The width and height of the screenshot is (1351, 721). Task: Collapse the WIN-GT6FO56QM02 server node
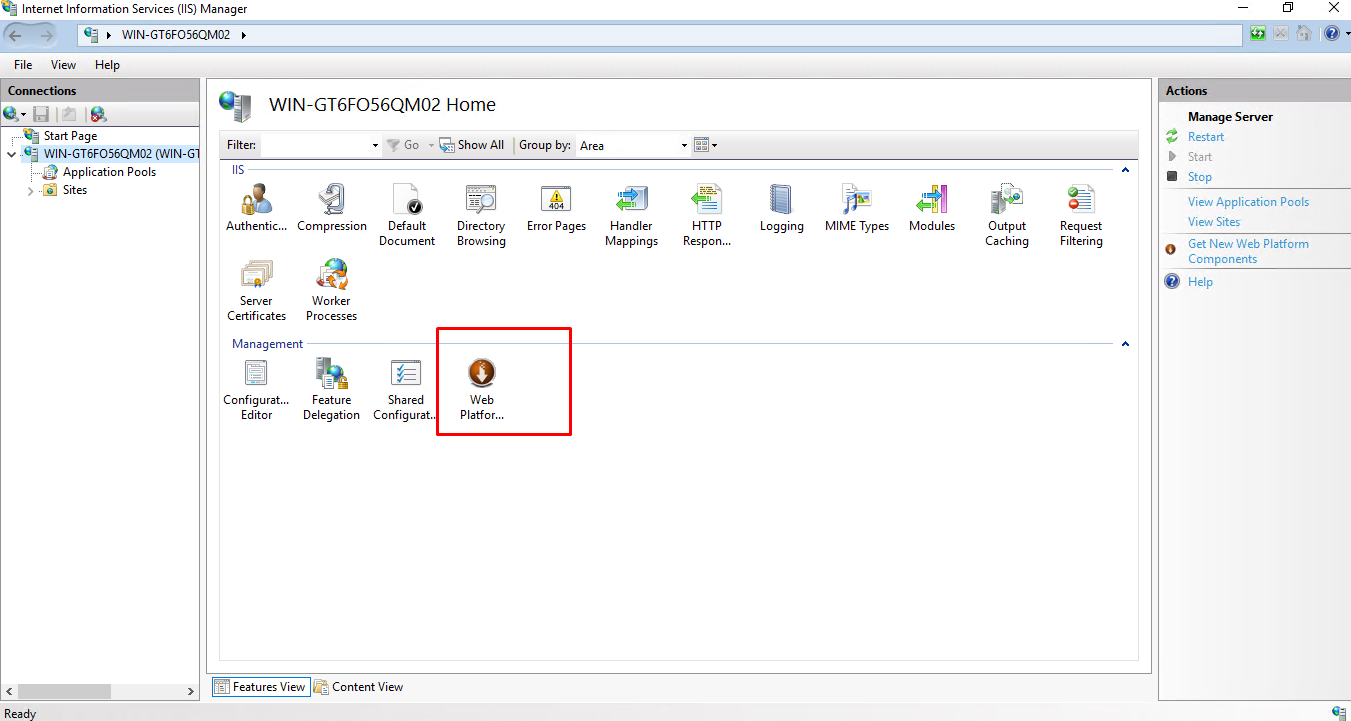[x=11, y=154]
